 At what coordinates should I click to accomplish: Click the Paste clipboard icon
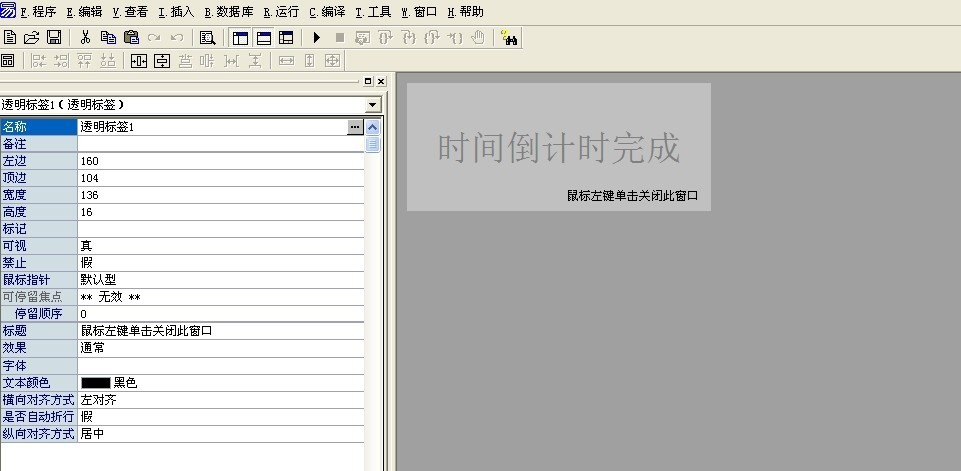pyautogui.click(x=131, y=38)
